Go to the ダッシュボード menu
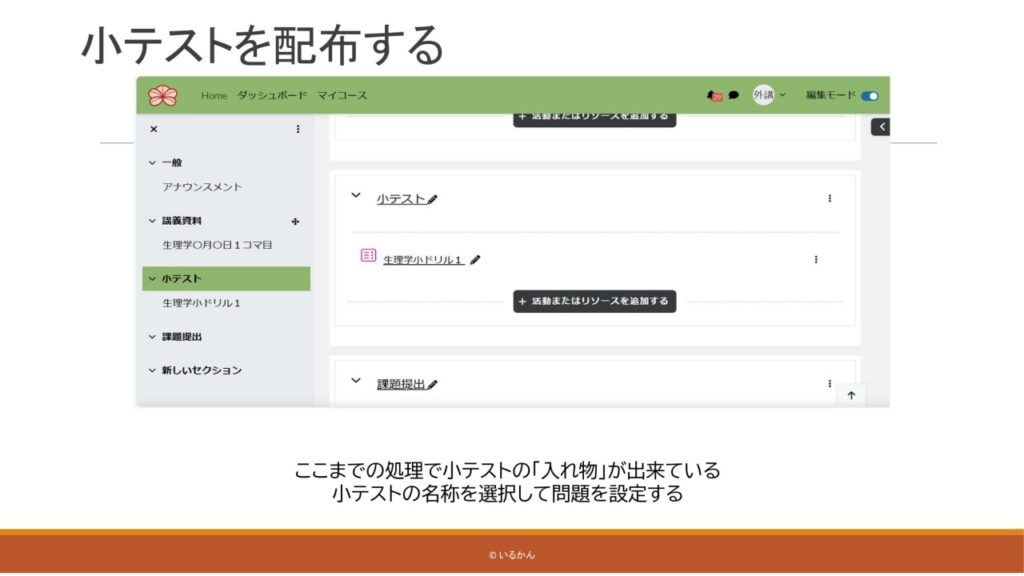 pyautogui.click(x=271, y=96)
